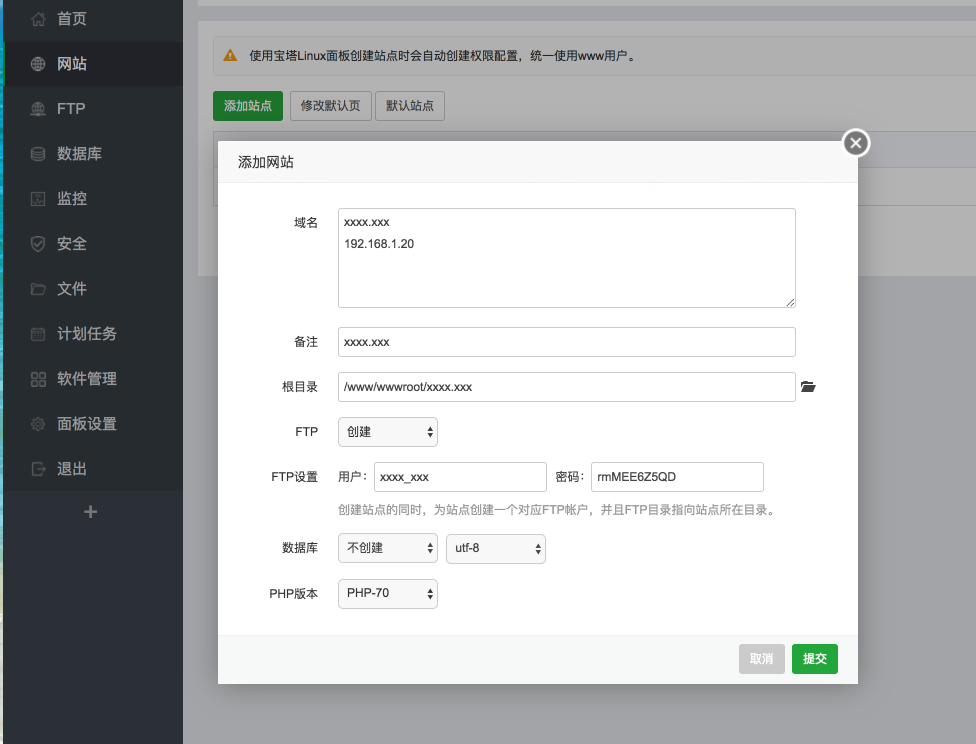Click the folder icon next to 根目录

coord(808,386)
